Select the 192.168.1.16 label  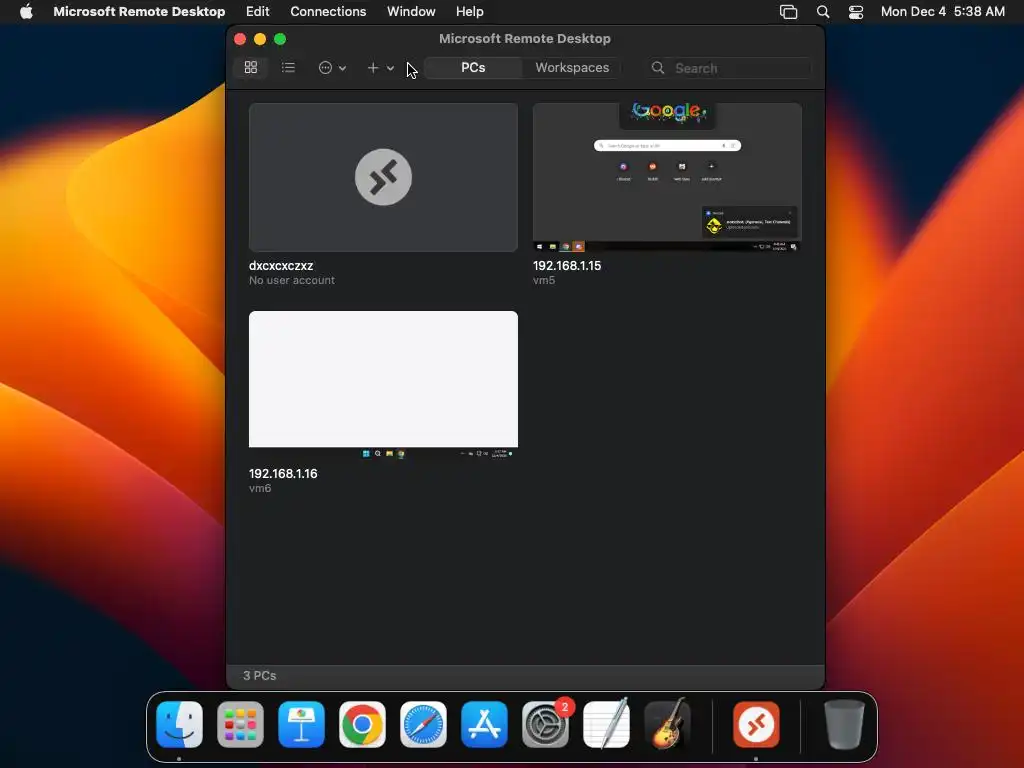[283, 473]
